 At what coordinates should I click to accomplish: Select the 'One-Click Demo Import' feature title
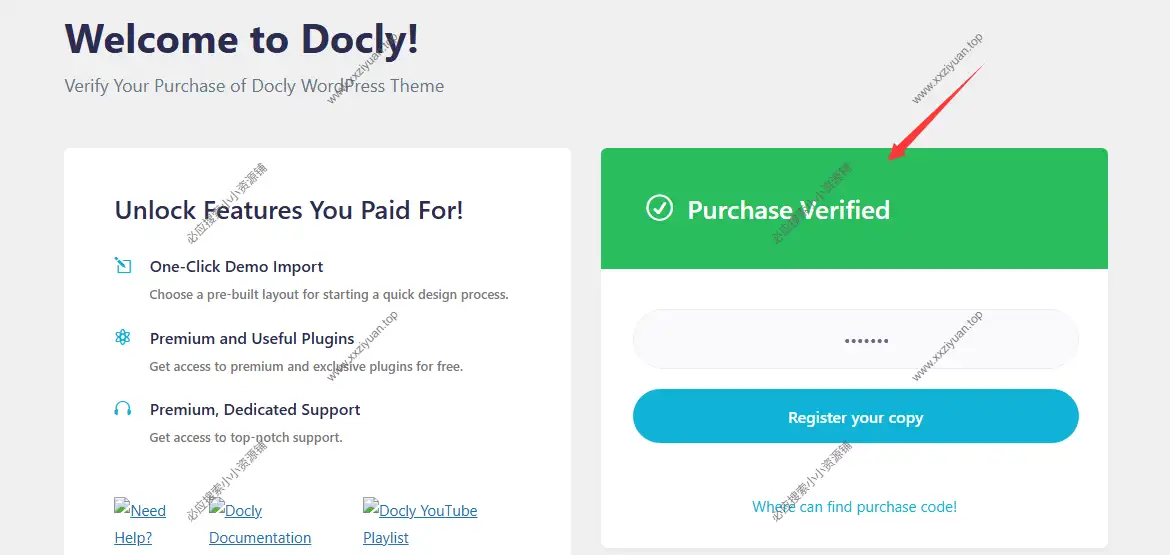236,267
